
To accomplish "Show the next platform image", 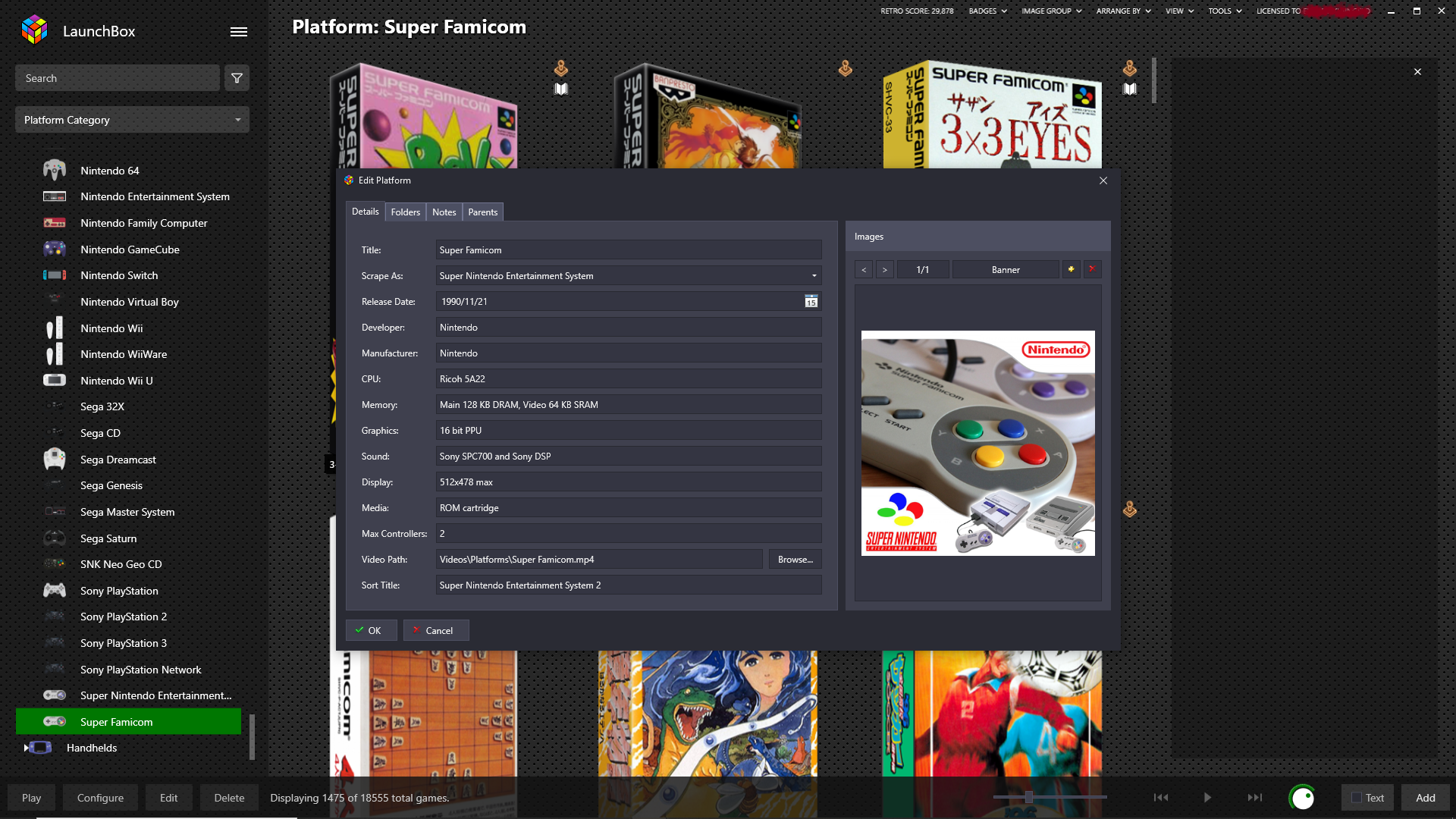I will pos(884,269).
